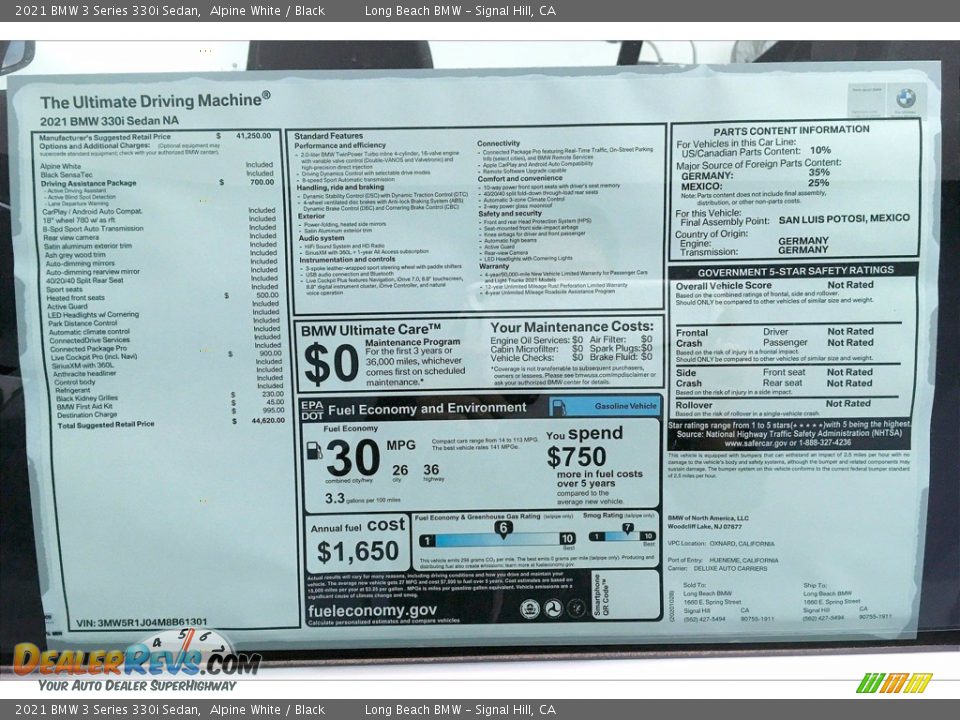The image size is (960, 720).
Task: Select the 700.00 package price
Action: (261, 182)
